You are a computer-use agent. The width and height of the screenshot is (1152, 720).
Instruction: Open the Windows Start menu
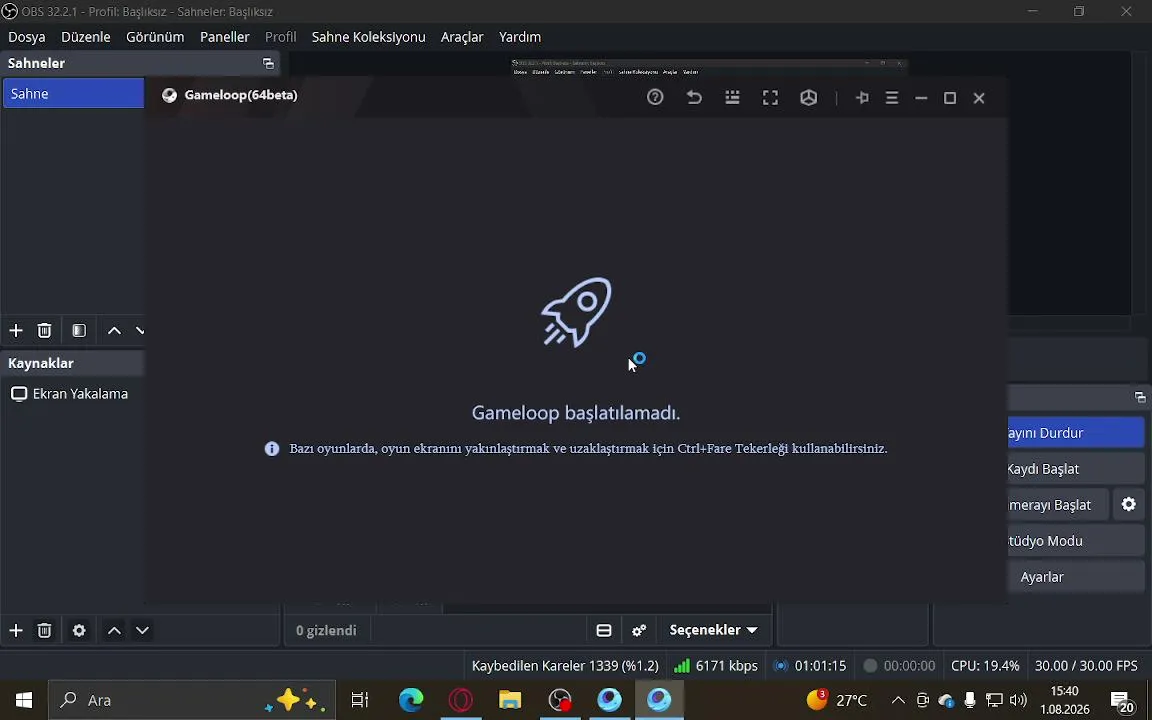click(24, 700)
